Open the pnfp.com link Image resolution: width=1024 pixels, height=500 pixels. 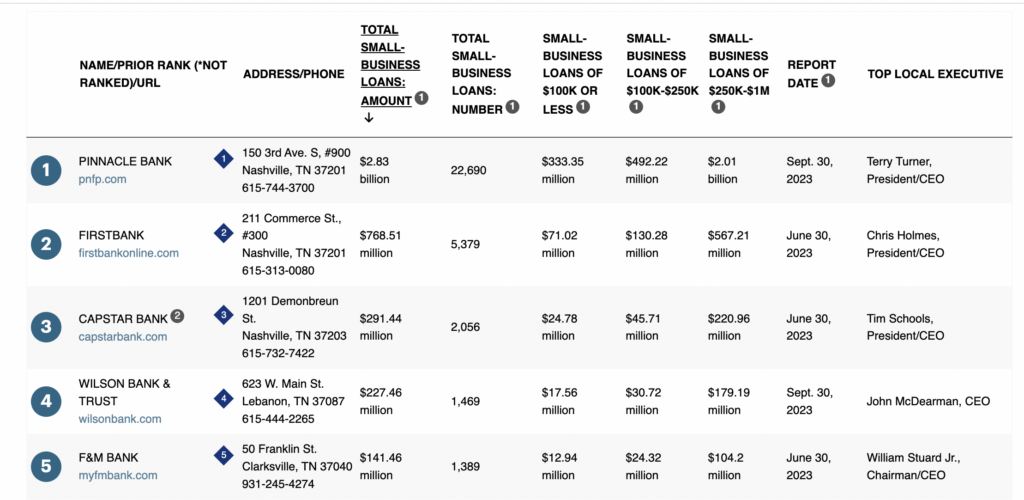(103, 179)
